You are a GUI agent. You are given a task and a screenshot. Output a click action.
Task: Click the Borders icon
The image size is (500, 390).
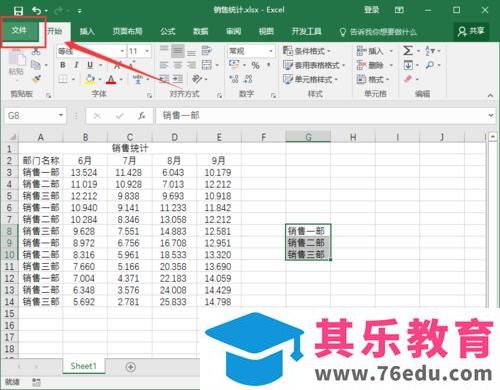63,79
